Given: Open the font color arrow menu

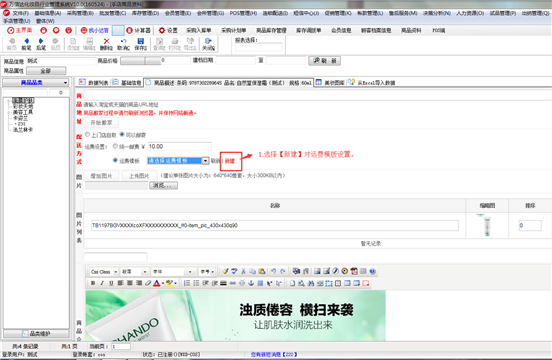Looking at the screenshot, I should [x=163, y=283].
